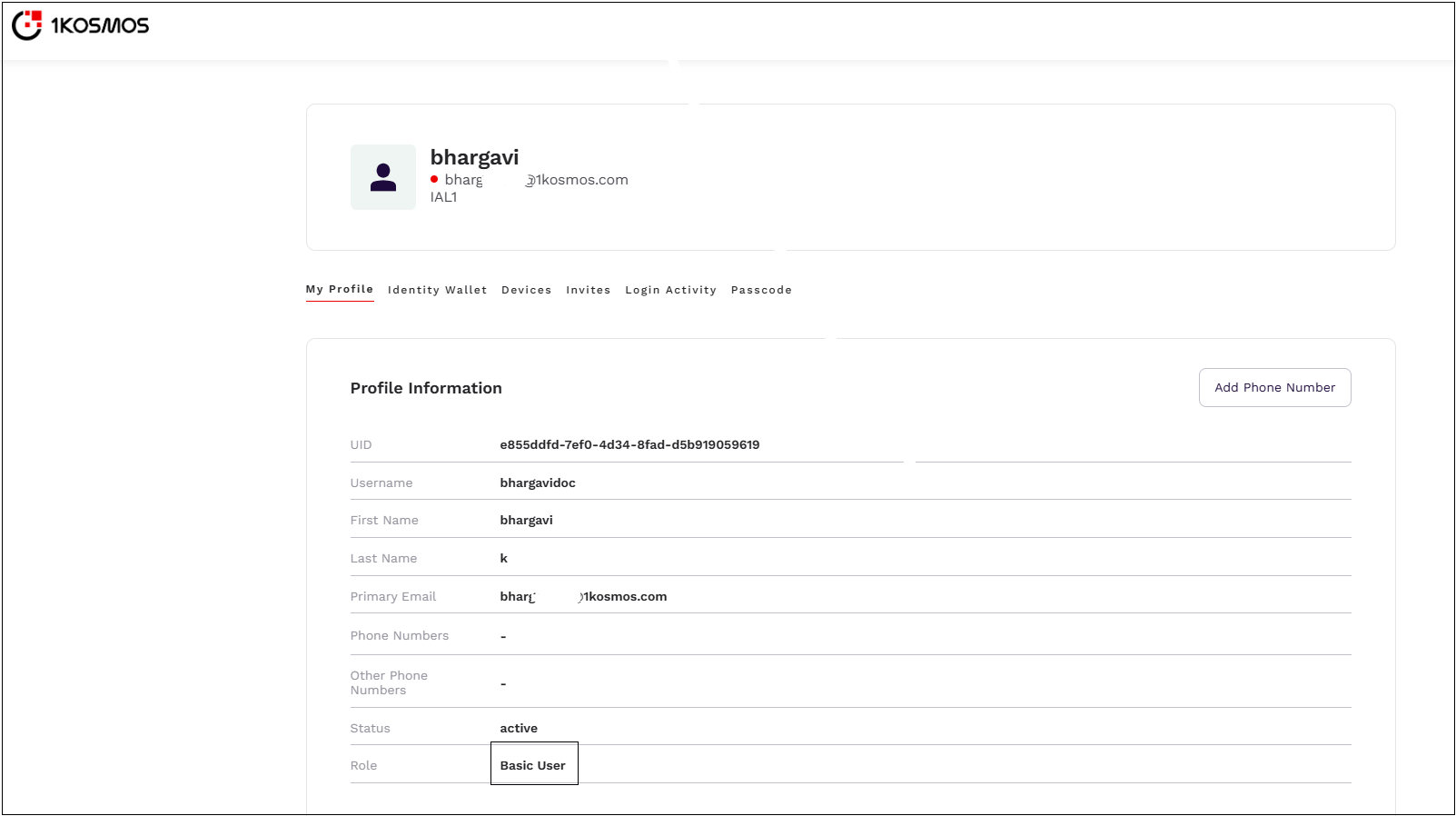Open the Passcode tab
Viewport: 1456px width, 816px height.
[761, 291]
